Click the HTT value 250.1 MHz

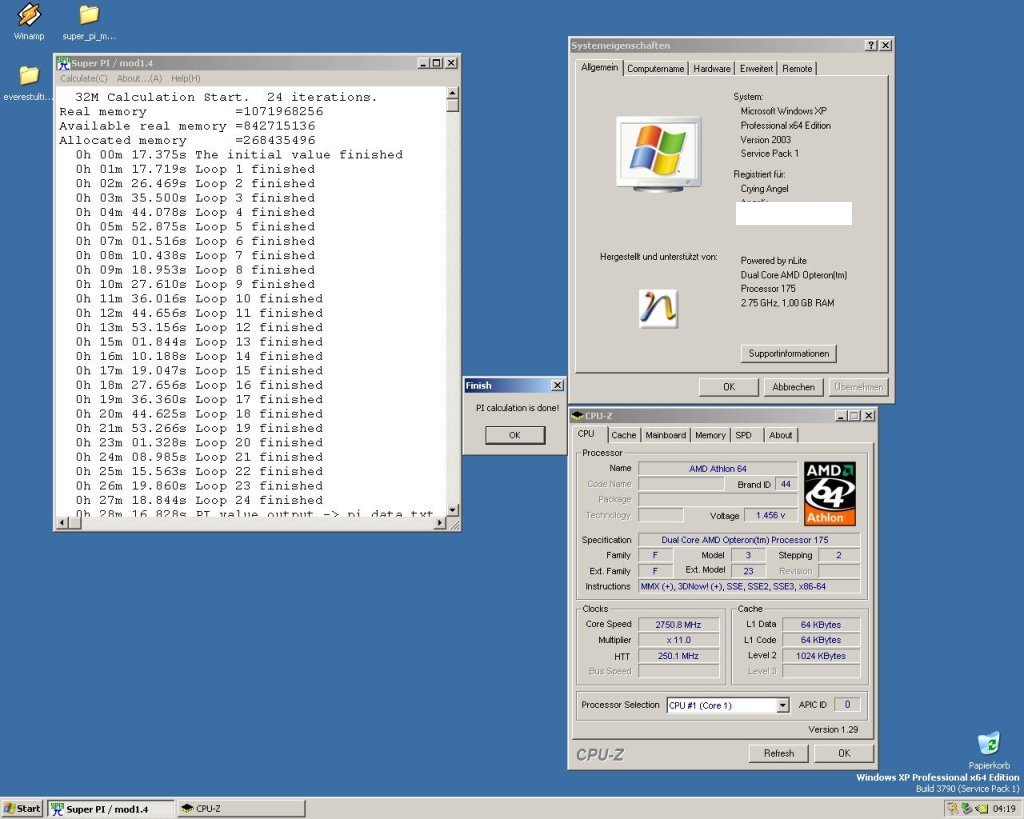[678, 656]
